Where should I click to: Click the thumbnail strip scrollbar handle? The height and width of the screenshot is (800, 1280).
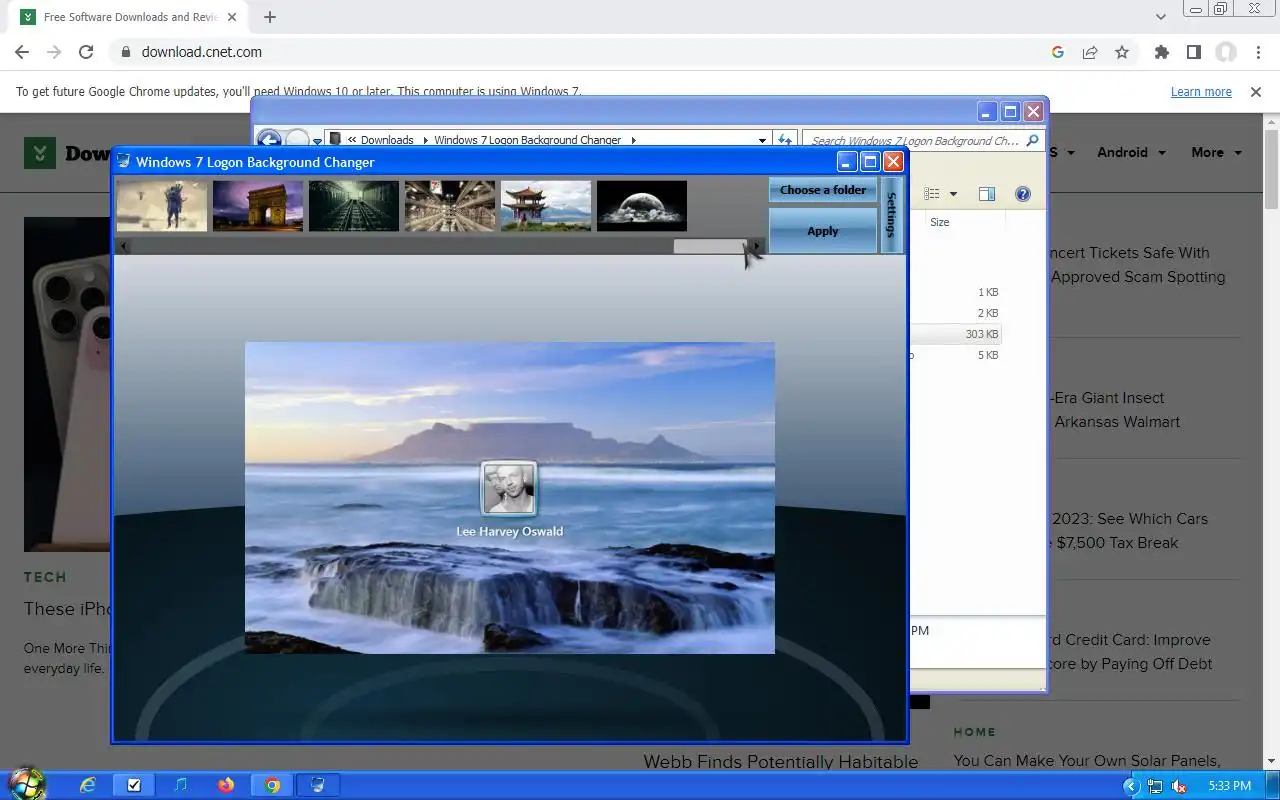(710, 246)
